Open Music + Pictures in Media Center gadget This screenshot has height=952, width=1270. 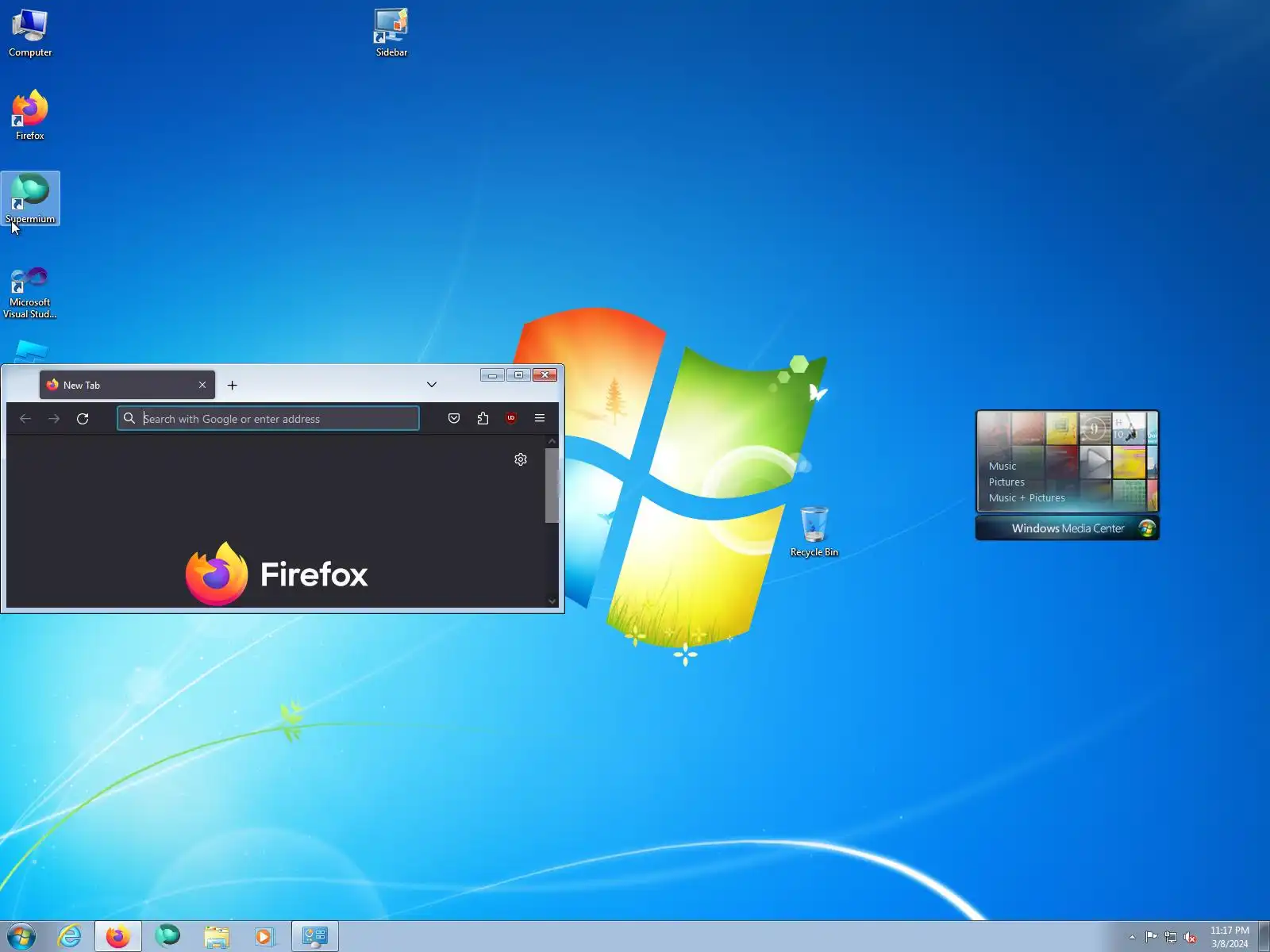[1027, 498]
